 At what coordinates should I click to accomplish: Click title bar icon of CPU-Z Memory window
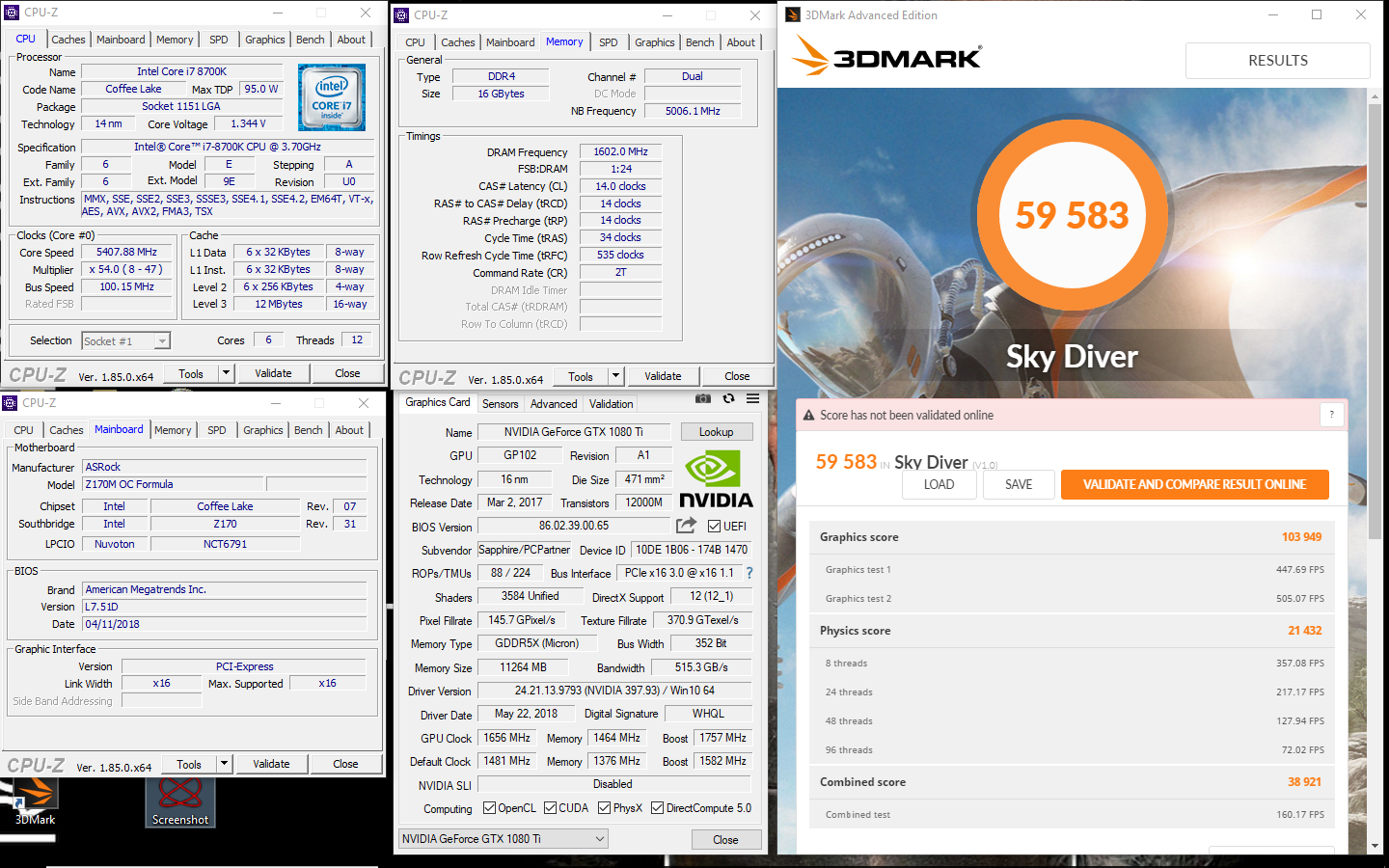tap(401, 14)
